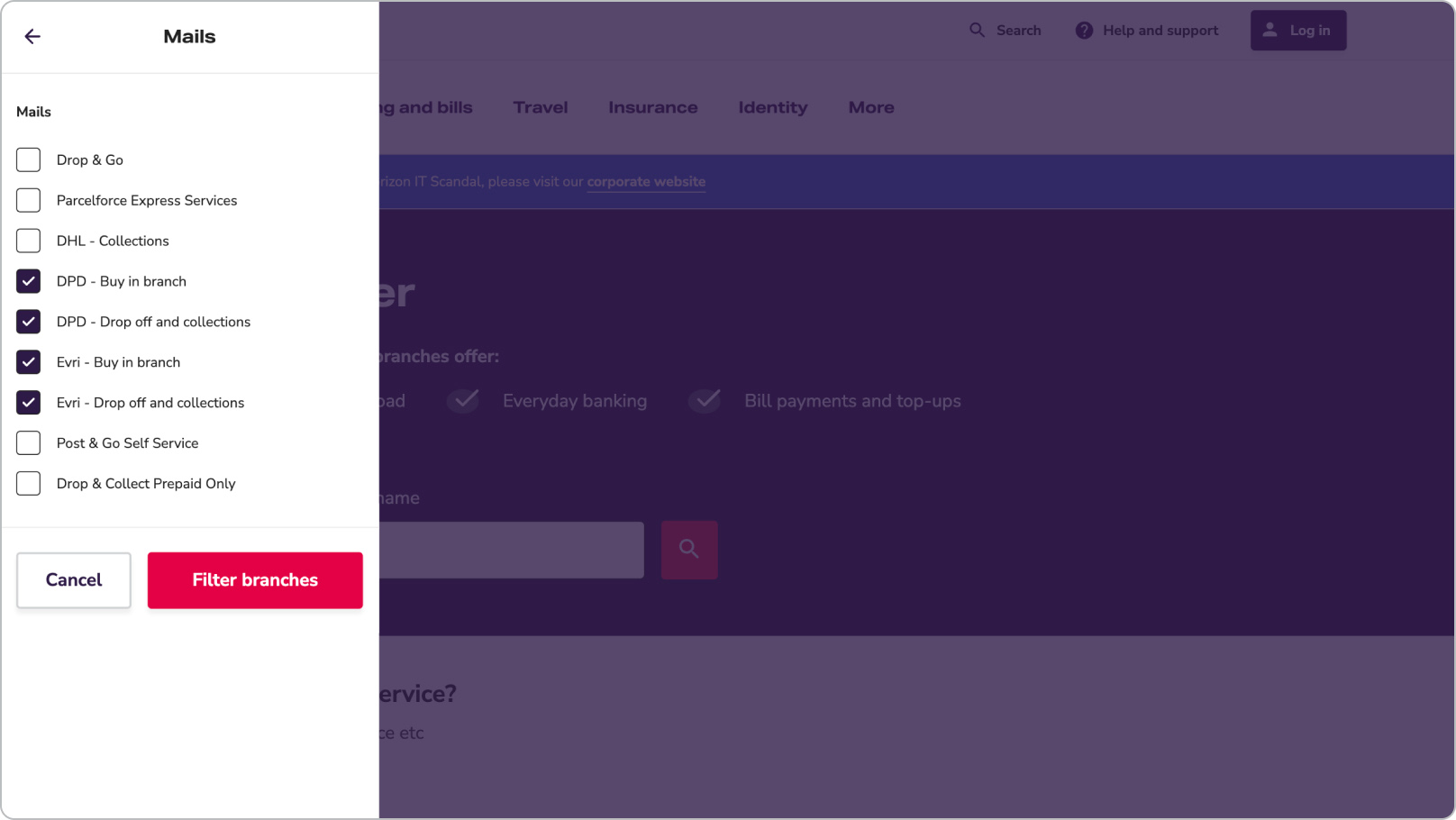Screen dimensions: 1456x820
Task: Open the Insurance menu
Action: click(x=653, y=107)
